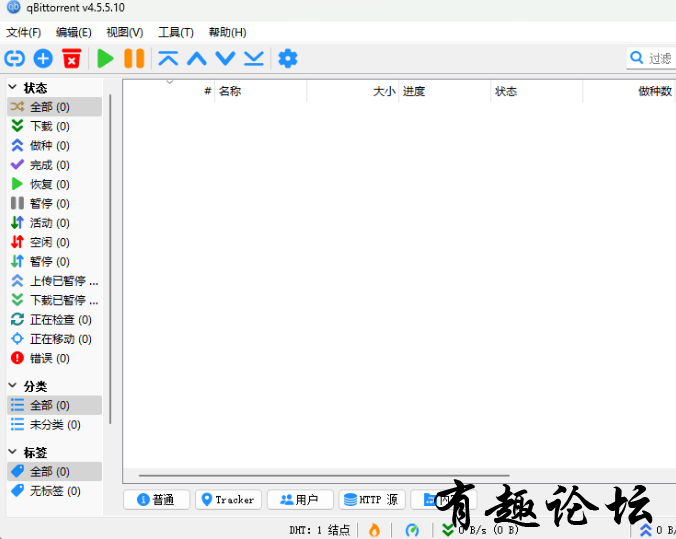Select the 下载已暂停 status filter
This screenshot has height=539, width=676.
[x=55, y=300]
